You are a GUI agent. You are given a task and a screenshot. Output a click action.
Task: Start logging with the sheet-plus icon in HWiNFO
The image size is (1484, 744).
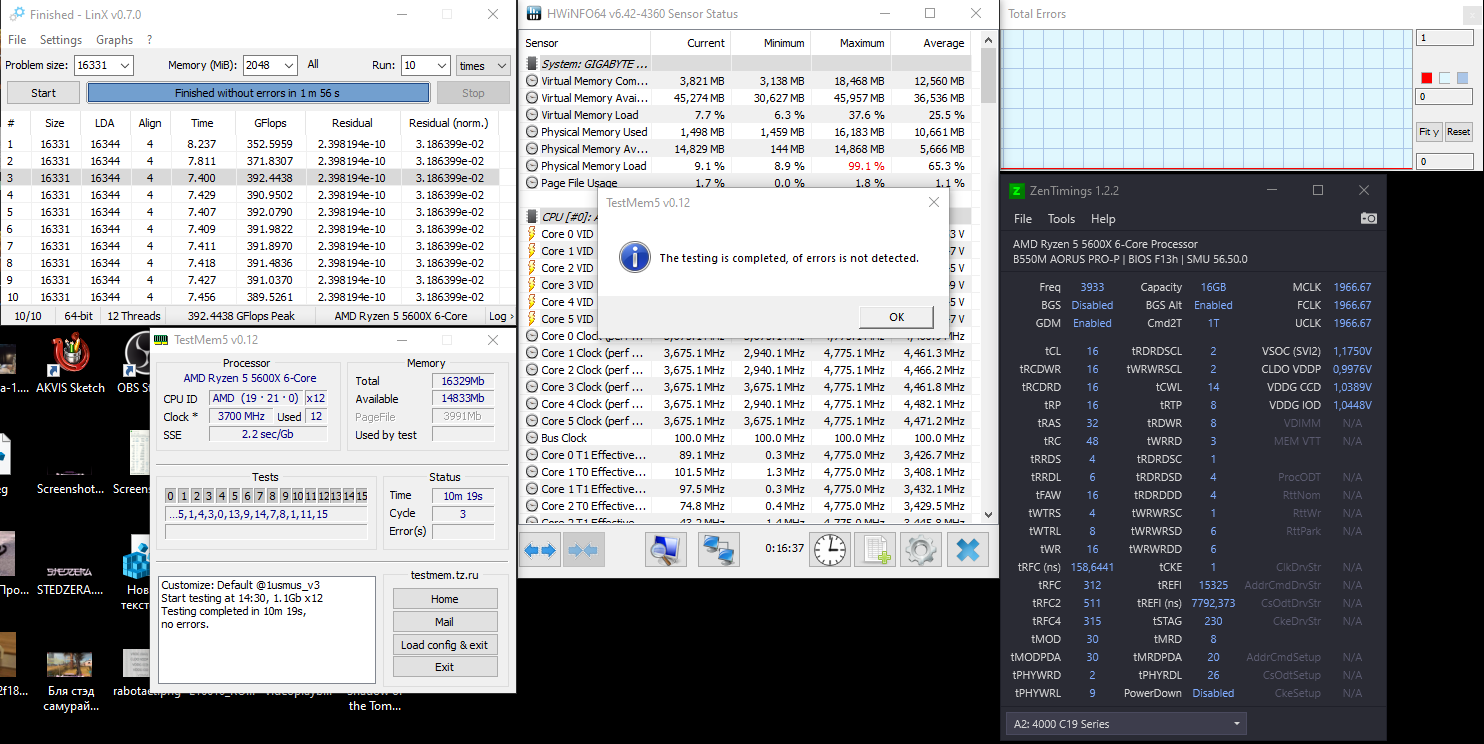coord(877,550)
